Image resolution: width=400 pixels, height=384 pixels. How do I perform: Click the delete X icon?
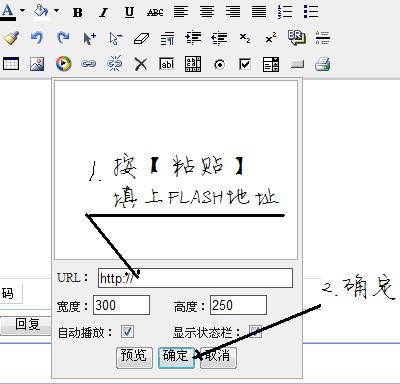point(141,64)
